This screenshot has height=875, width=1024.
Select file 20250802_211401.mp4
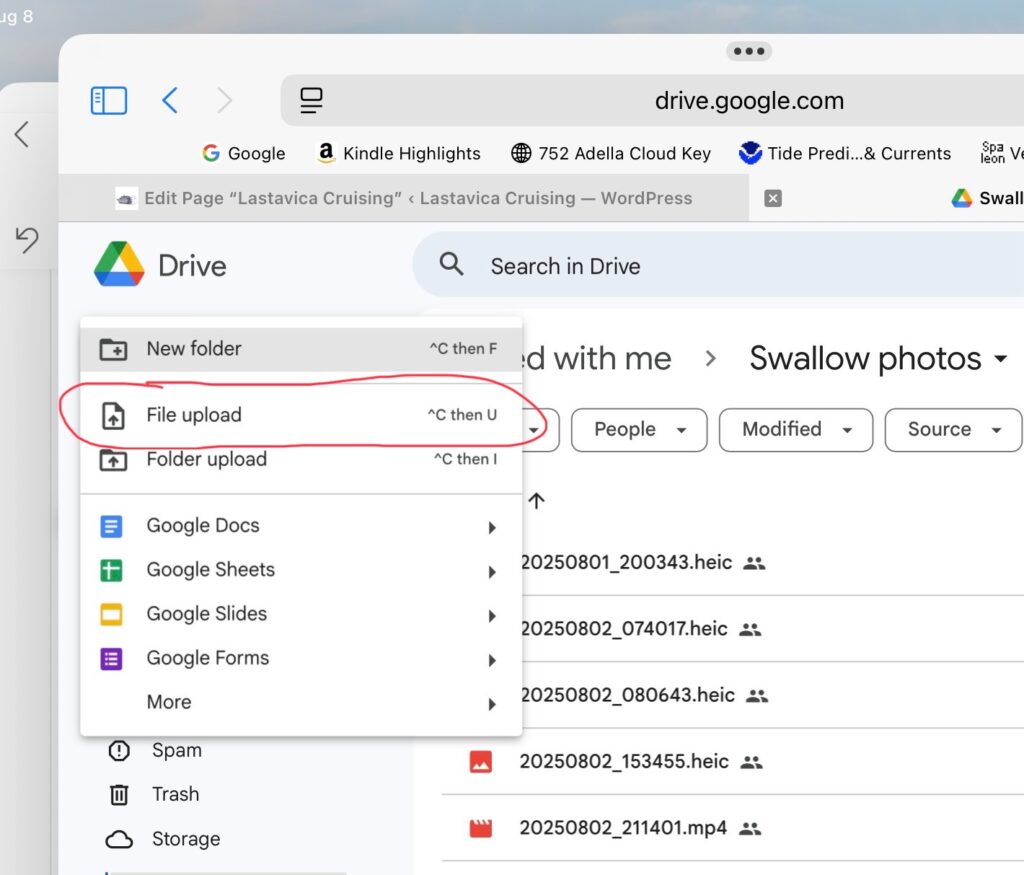pyautogui.click(x=623, y=828)
